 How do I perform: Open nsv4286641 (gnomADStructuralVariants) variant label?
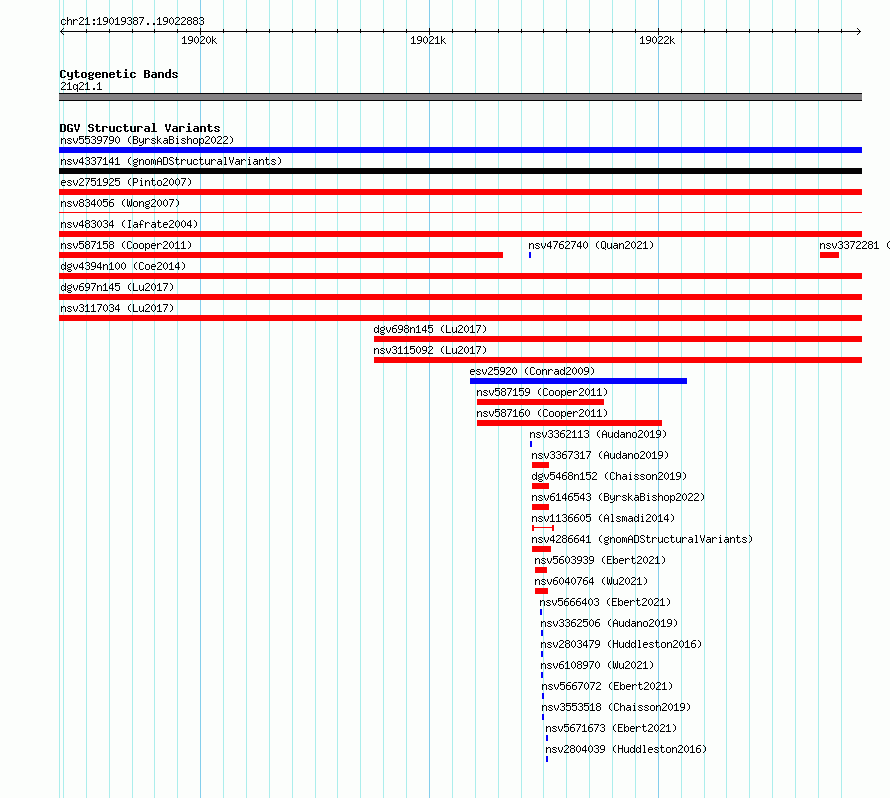642,539
